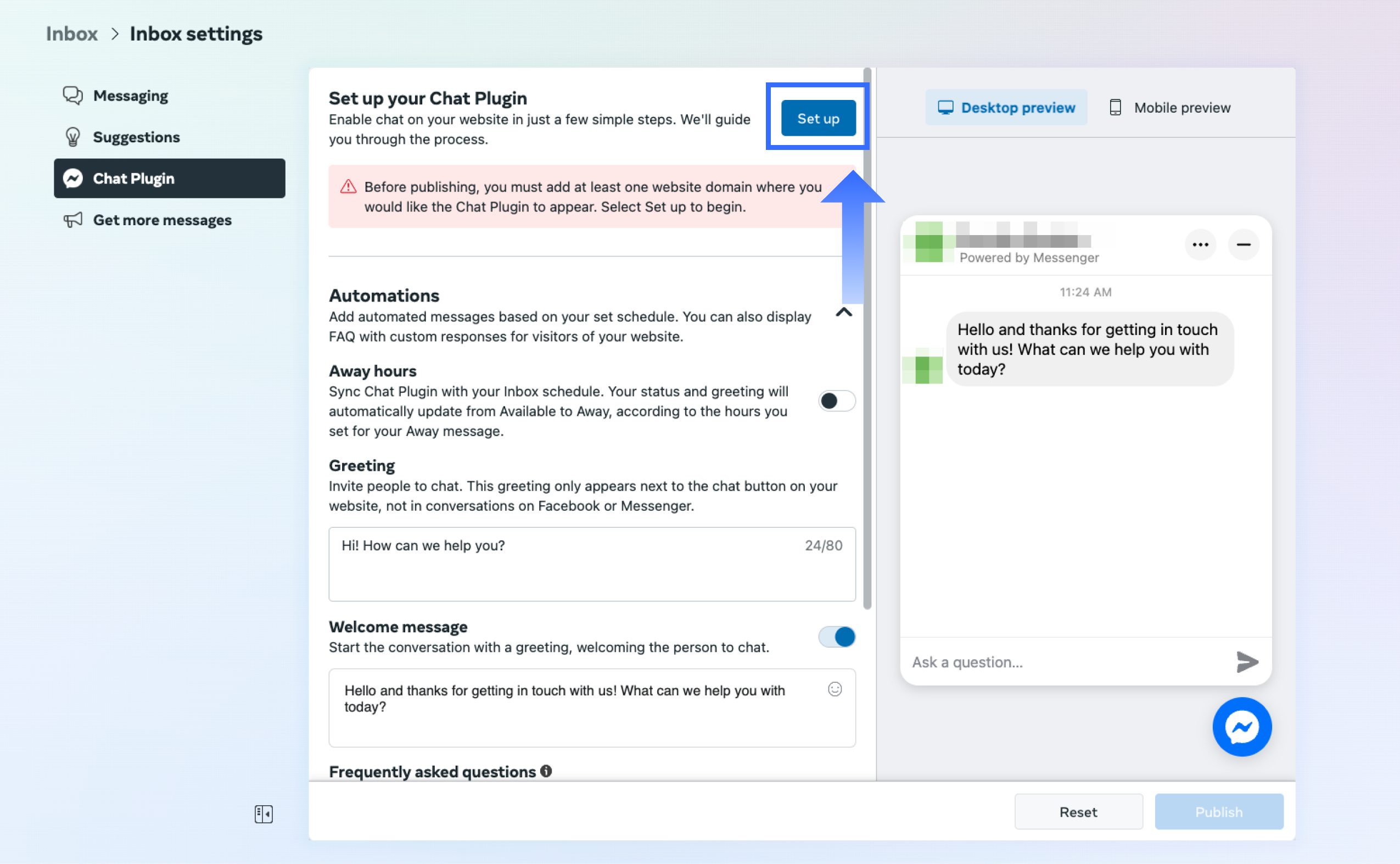Enable the Away hours toggle
The image size is (1400, 864).
point(836,400)
